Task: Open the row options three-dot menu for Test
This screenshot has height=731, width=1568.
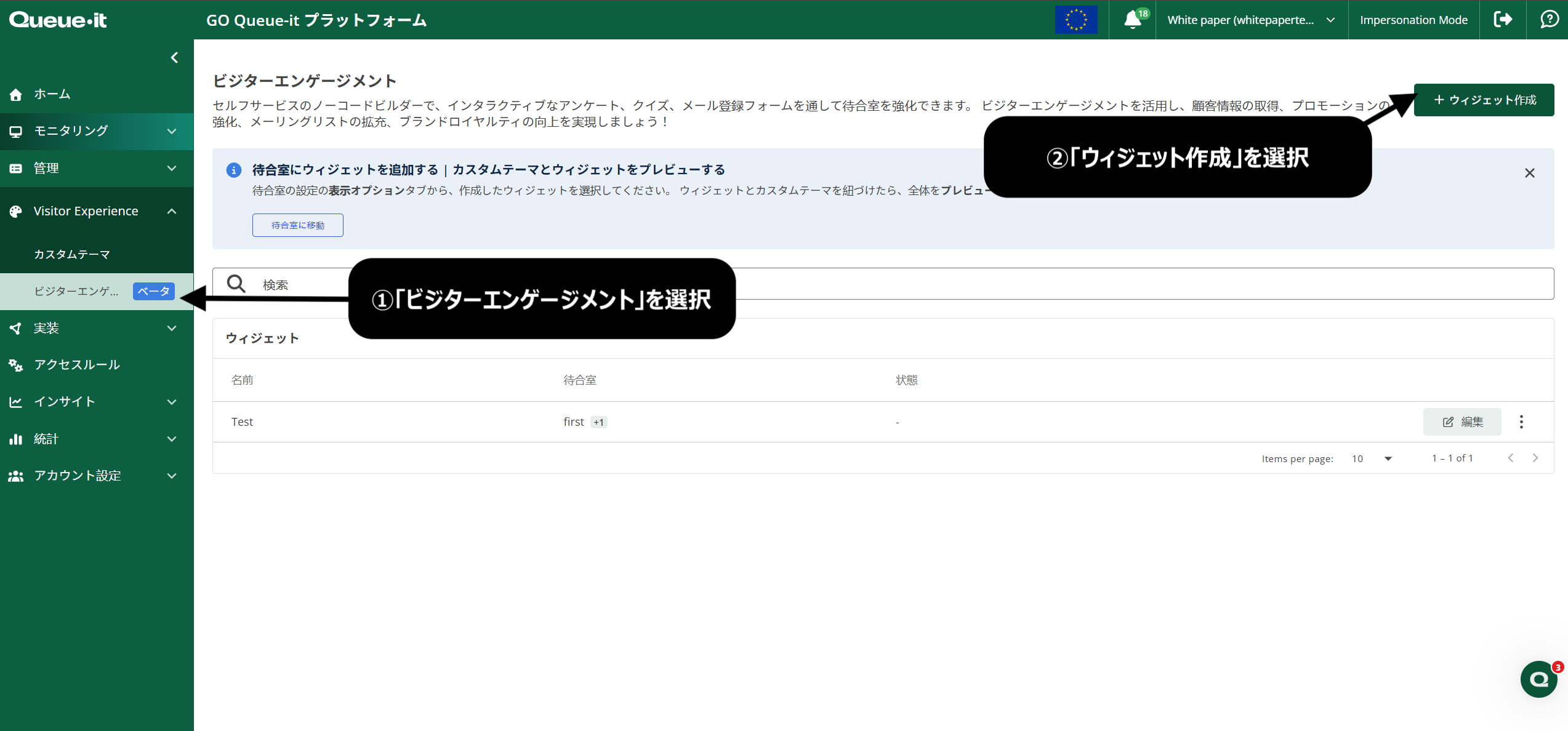Action: pyautogui.click(x=1521, y=421)
